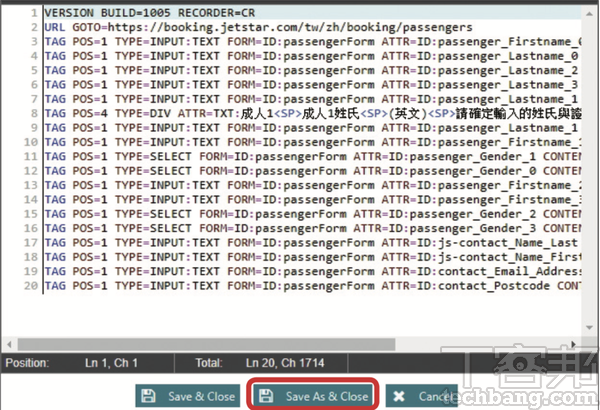
Task: Click line 5 passenger_Lastname_2 entry
Action: pos(311,70)
